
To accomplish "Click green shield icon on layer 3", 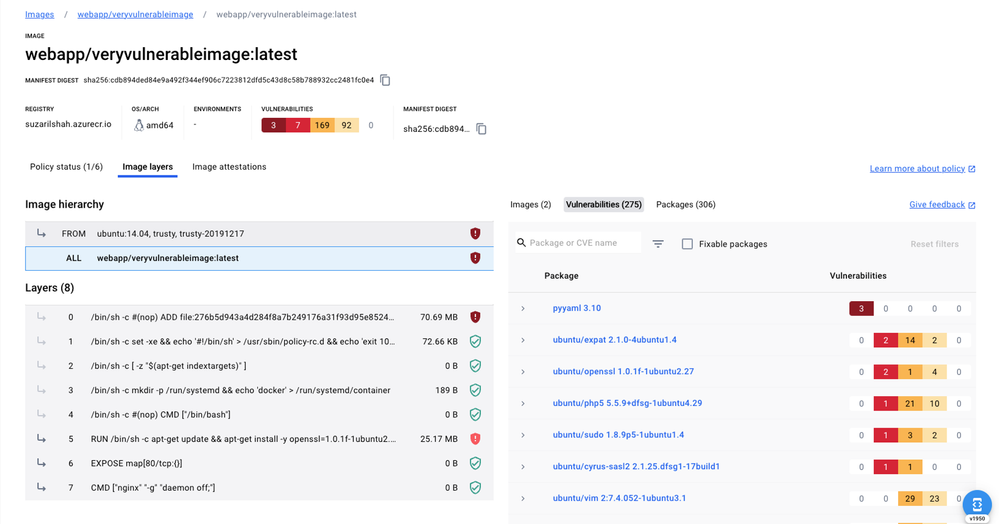I will tap(475, 390).
